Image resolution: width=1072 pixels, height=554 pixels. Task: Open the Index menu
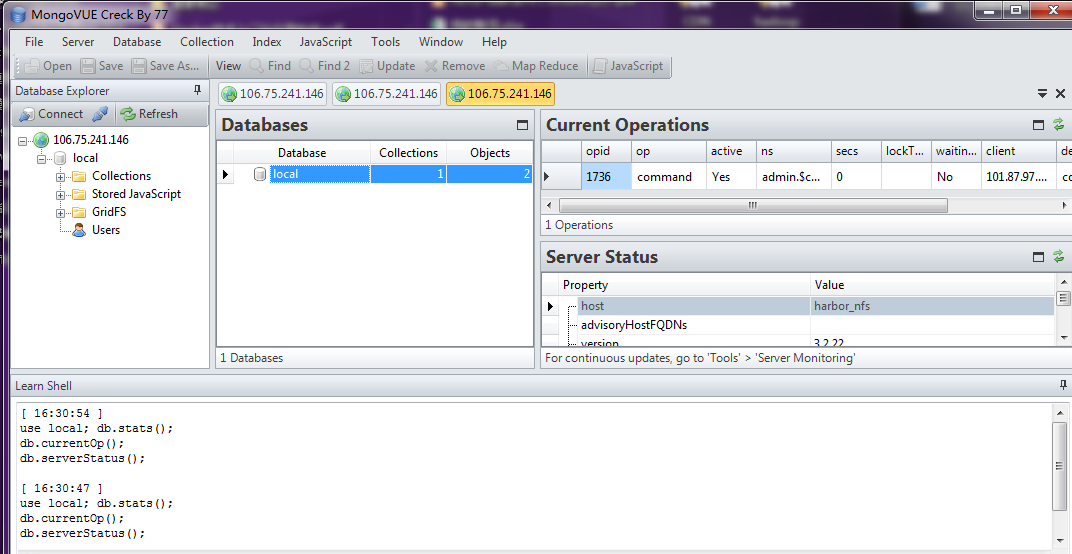267,42
